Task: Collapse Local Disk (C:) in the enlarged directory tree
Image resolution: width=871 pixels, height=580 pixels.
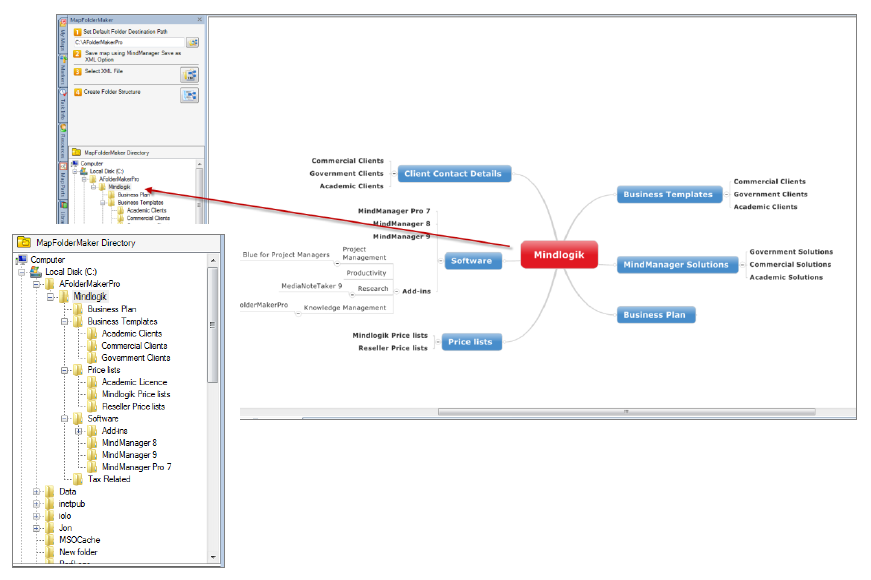Action: click(x=22, y=272)
